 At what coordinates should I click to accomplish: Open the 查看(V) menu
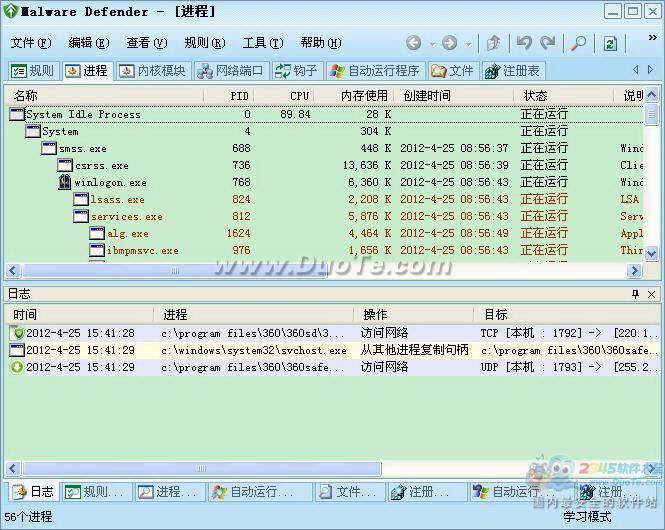coord(147,43)
